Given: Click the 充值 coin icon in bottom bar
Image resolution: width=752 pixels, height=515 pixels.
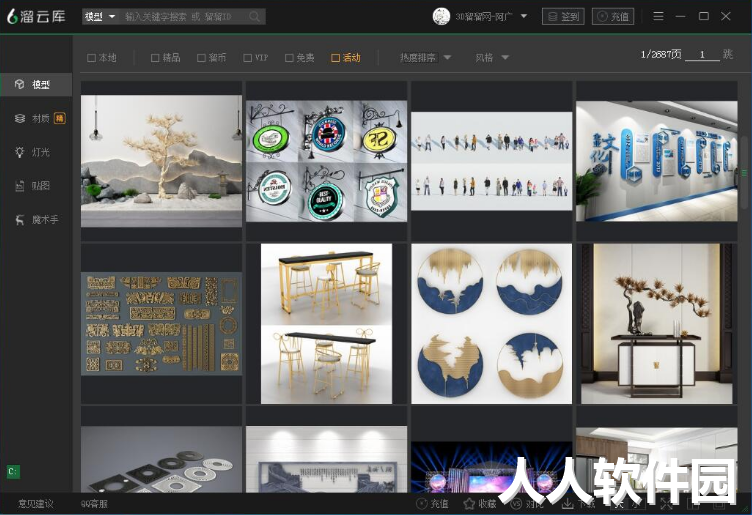Looking at the screenshot, I should (421, 503).
